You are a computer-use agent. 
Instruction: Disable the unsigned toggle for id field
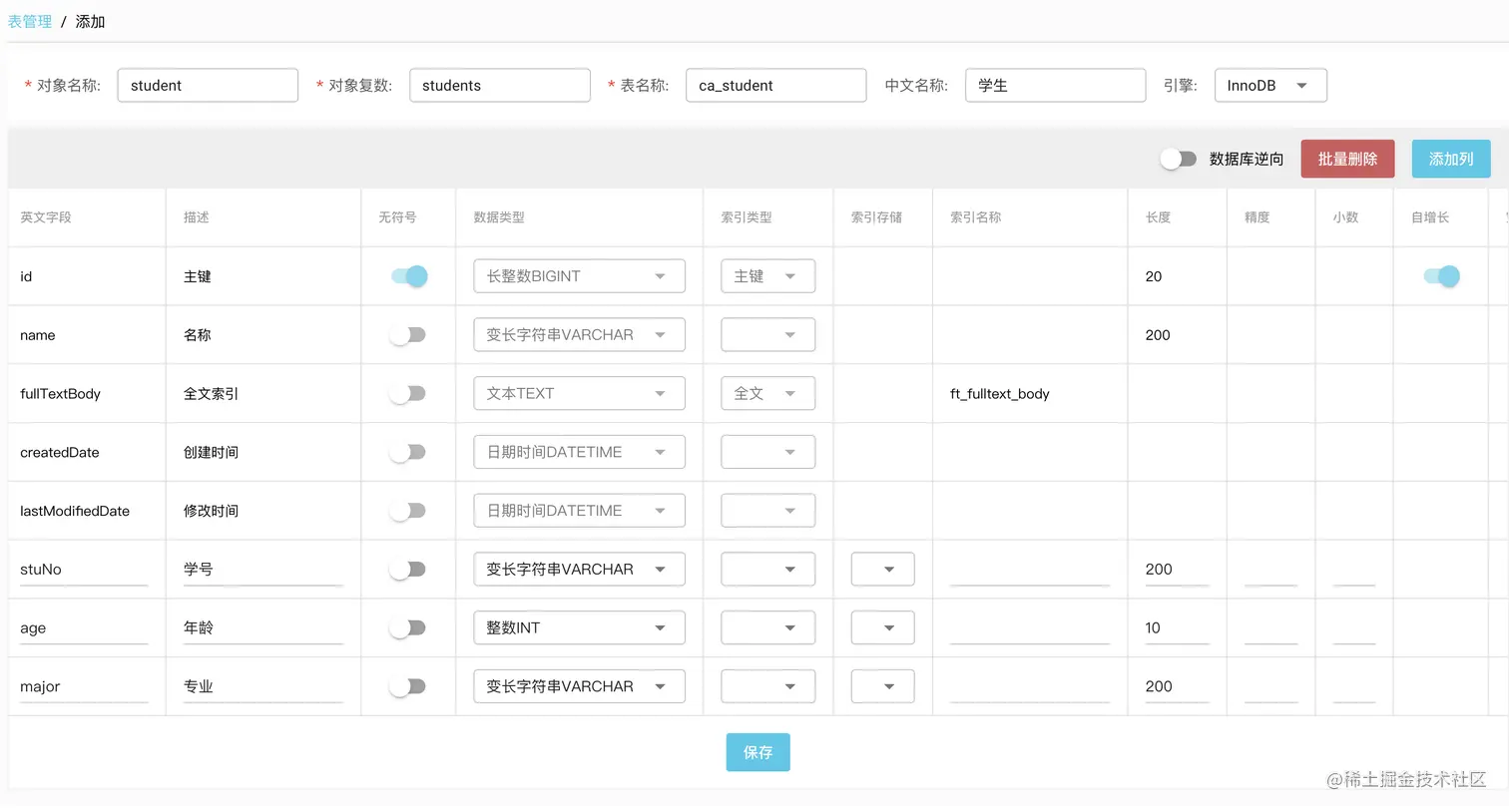[x=408, y=275]
